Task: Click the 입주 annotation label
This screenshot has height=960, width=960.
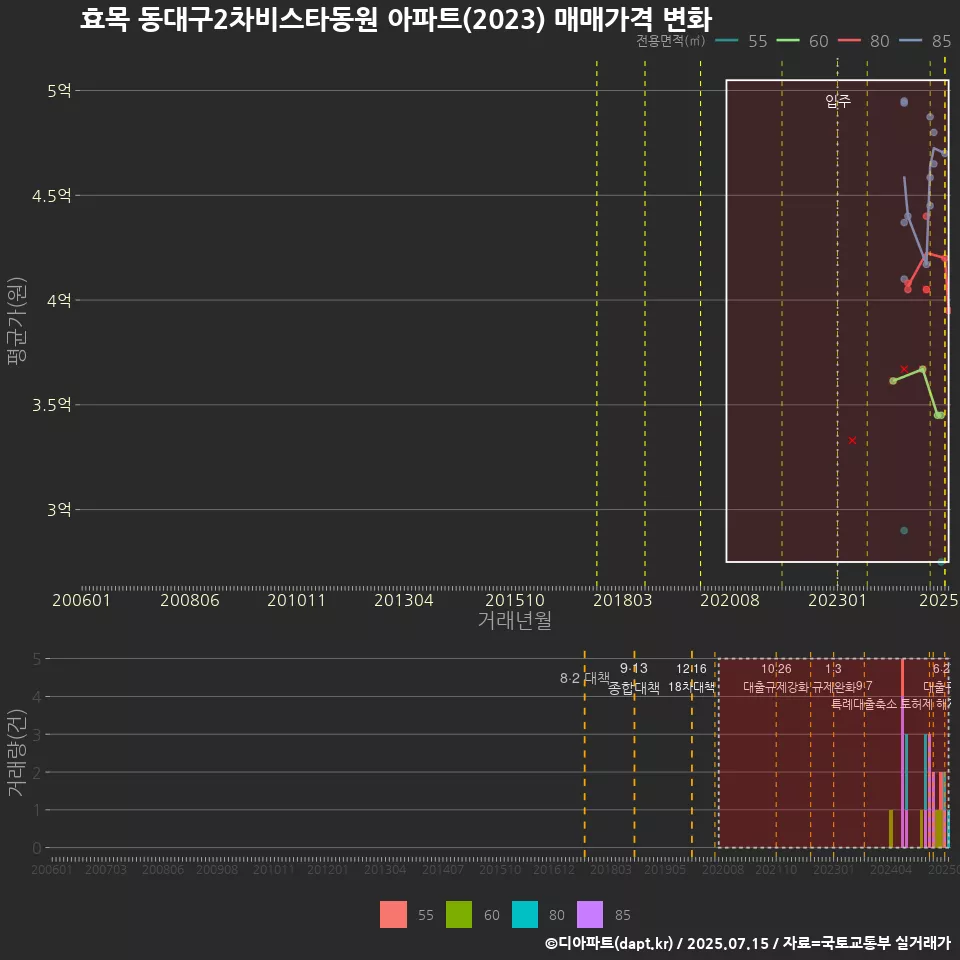Action: (x=838, y=100)
